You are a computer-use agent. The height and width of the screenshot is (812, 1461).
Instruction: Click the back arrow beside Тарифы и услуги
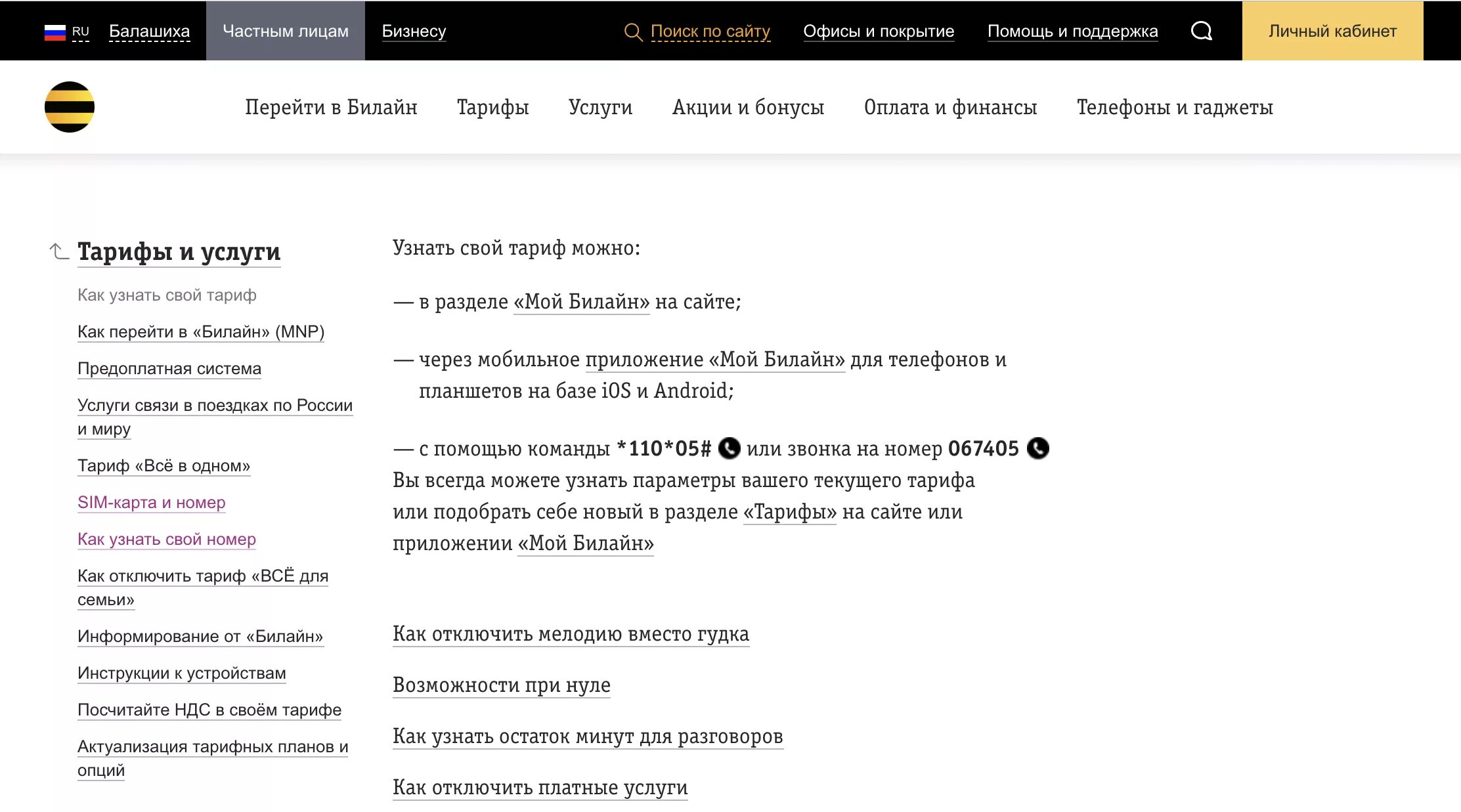[59, 251]
